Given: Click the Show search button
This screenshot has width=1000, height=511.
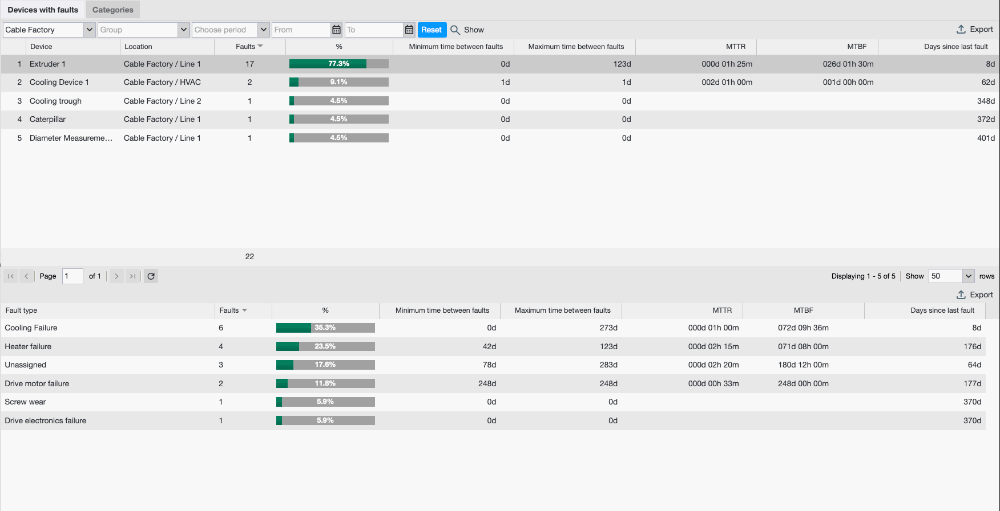Looking at the screenshot, I should pyautogui.click(x=467, y=30).
